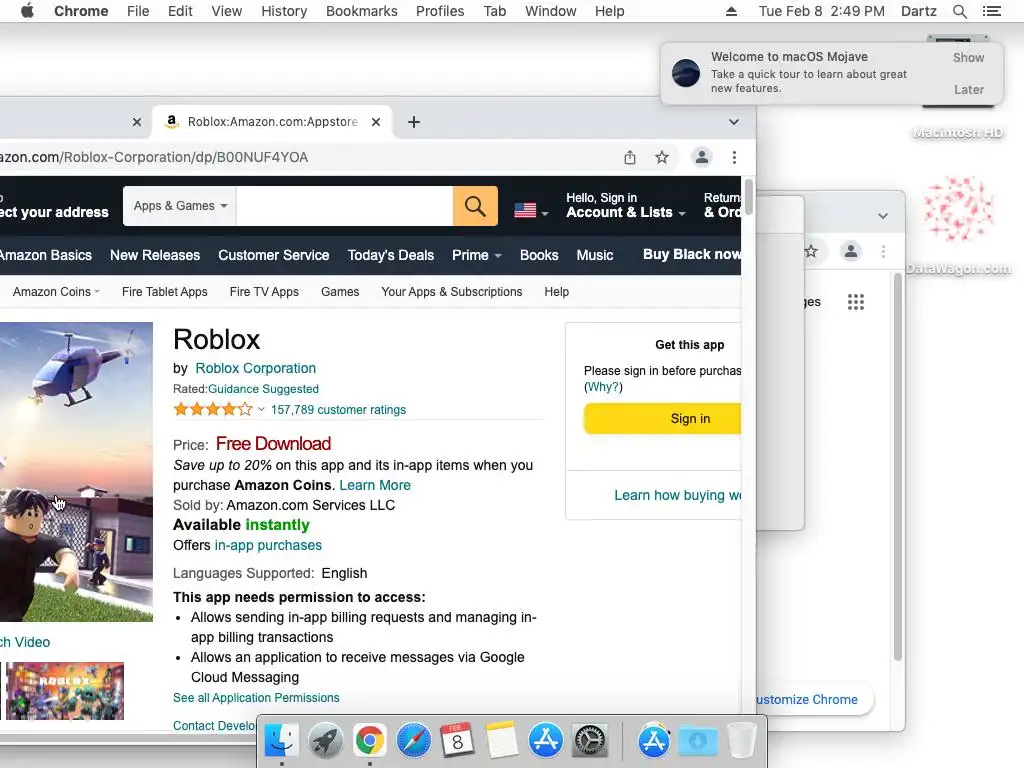The width and height of the screenshot is (1024, 768).
Task: Click Later on Mojave notification
Action: (x=968, y=89)
